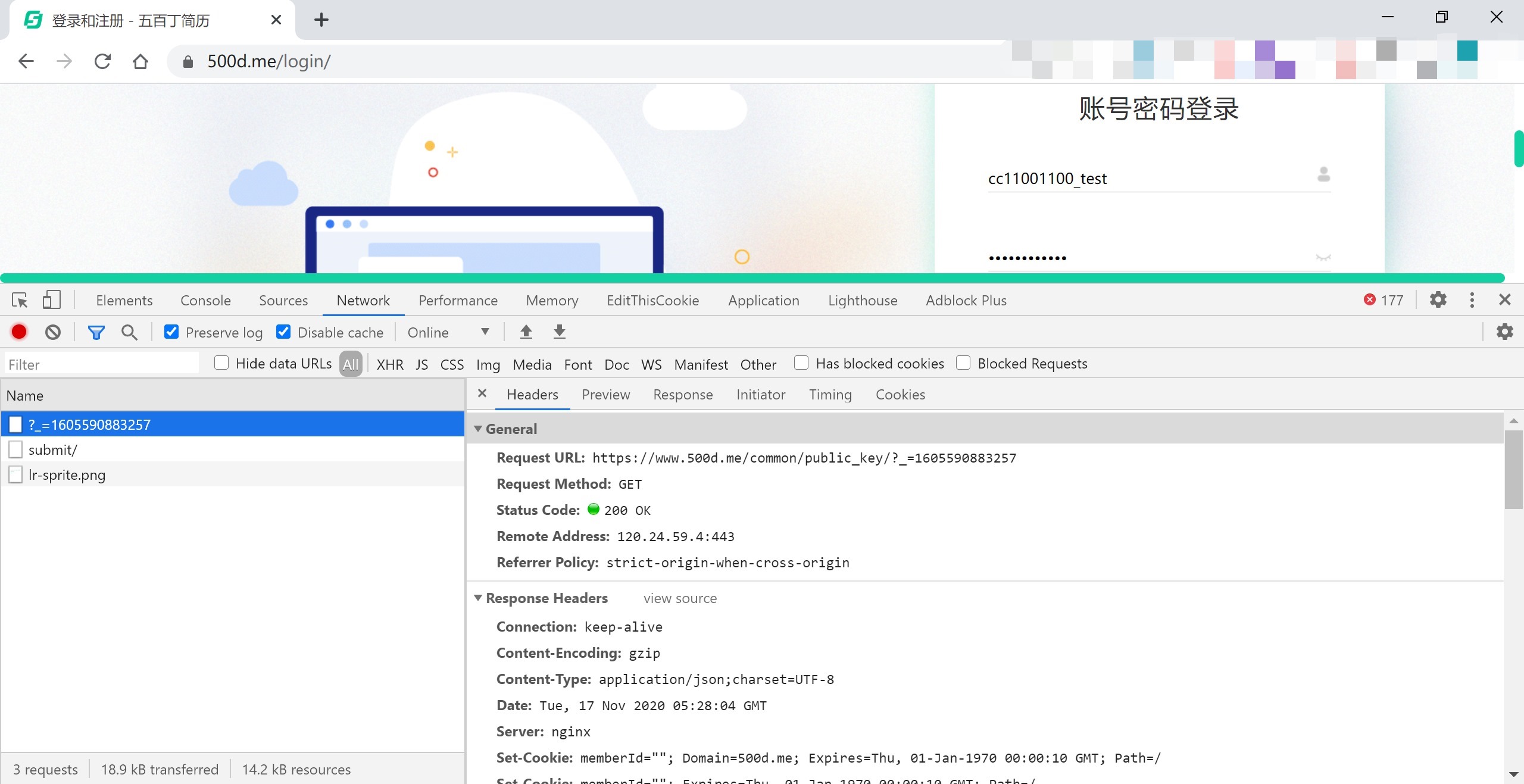Import HAR file with upload arrow
This screenshot has width=1524, height=784.
point(526,332)
